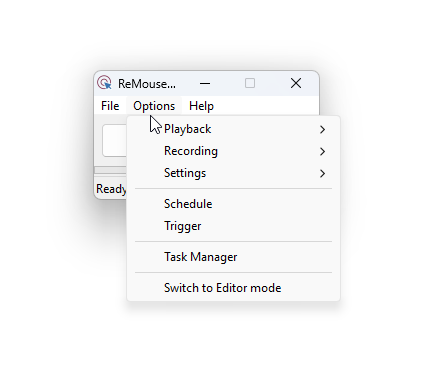
Task: Click the disabled maximize button
Action: pos(250,83)
